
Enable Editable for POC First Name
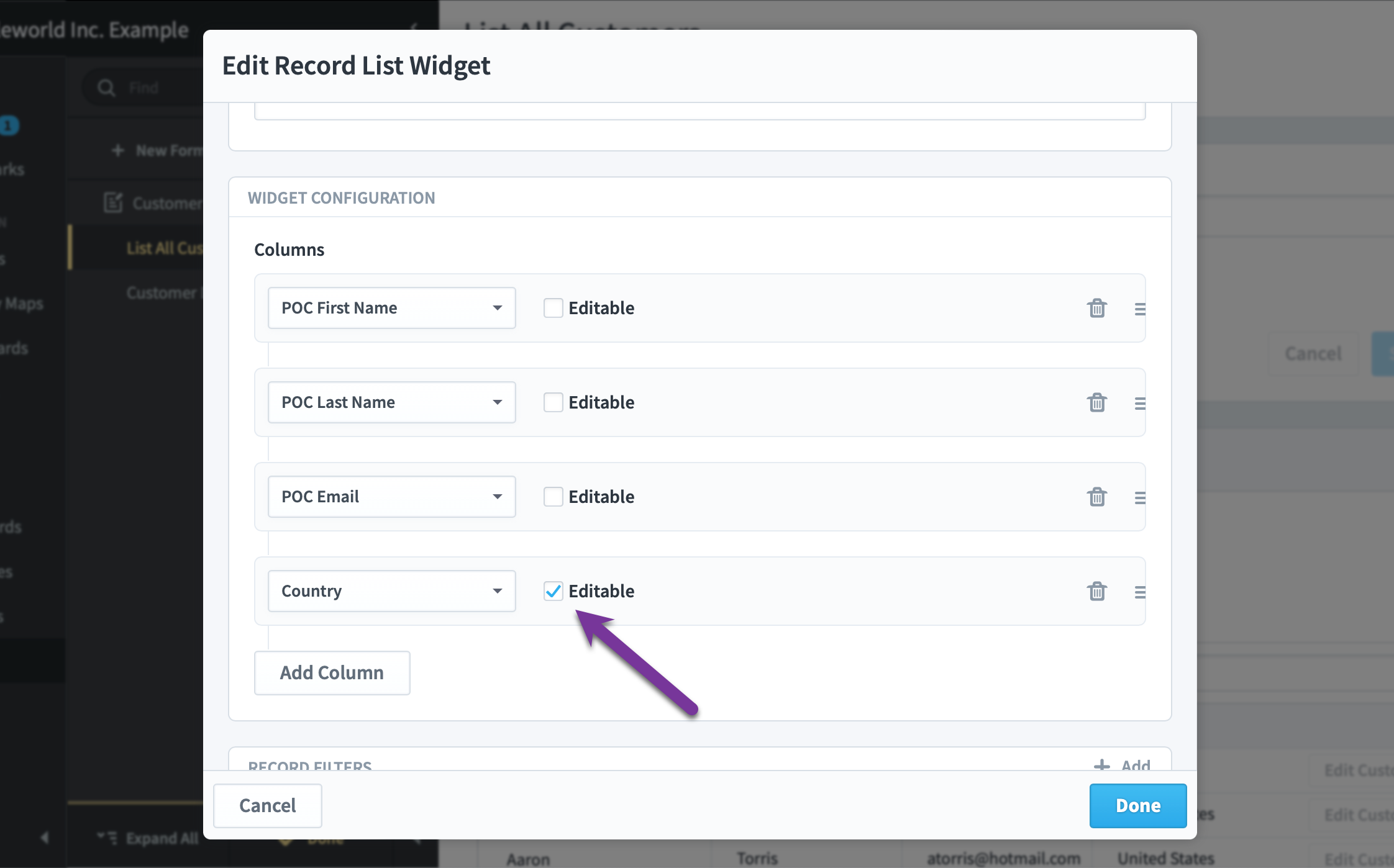click(x=553, y=308)
